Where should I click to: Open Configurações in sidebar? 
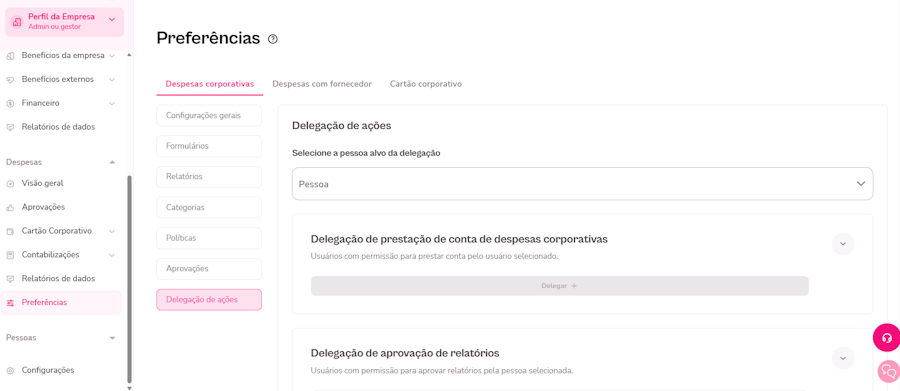48,370
